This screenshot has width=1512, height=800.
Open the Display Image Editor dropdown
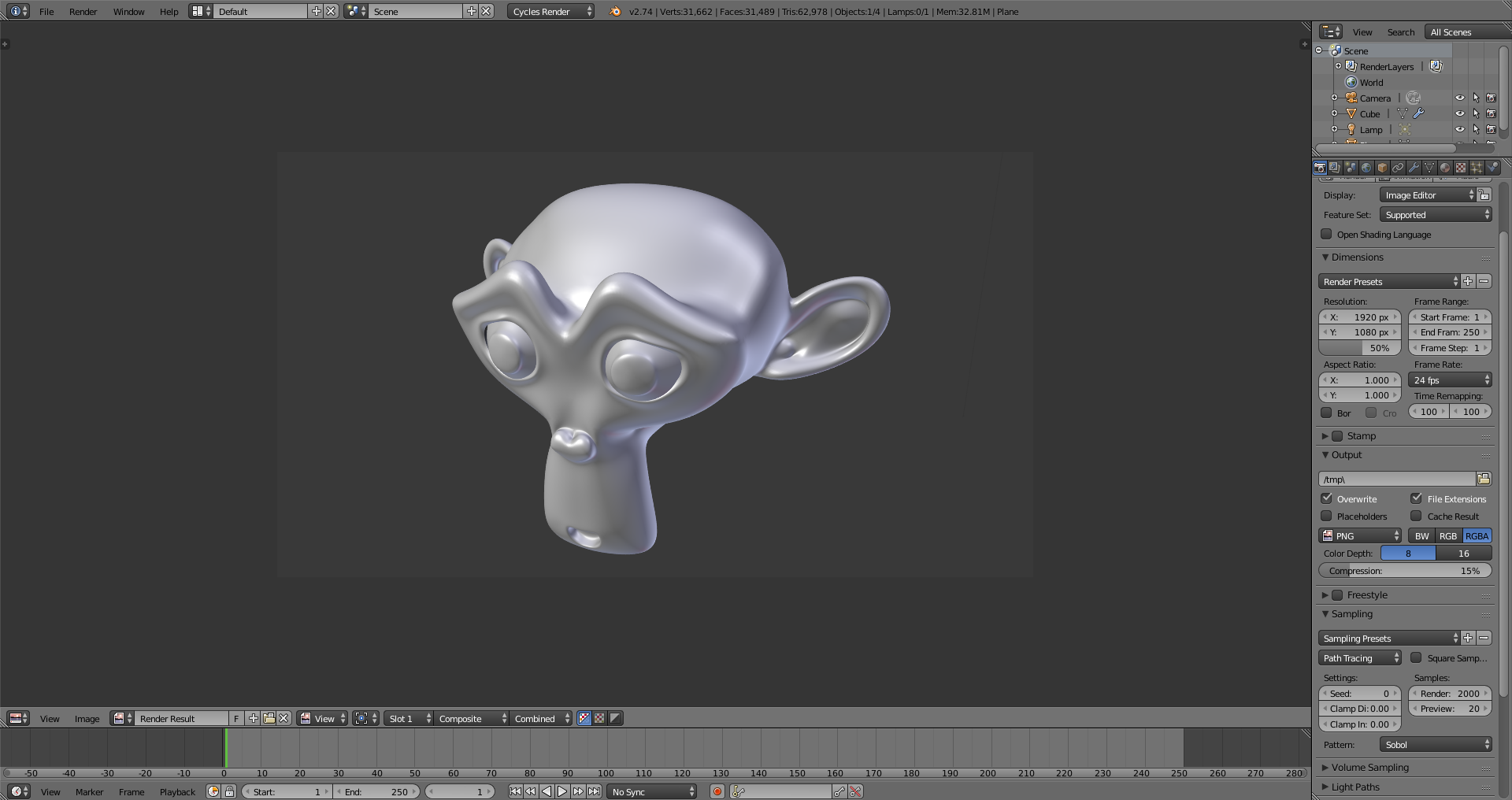(1427, 194)
